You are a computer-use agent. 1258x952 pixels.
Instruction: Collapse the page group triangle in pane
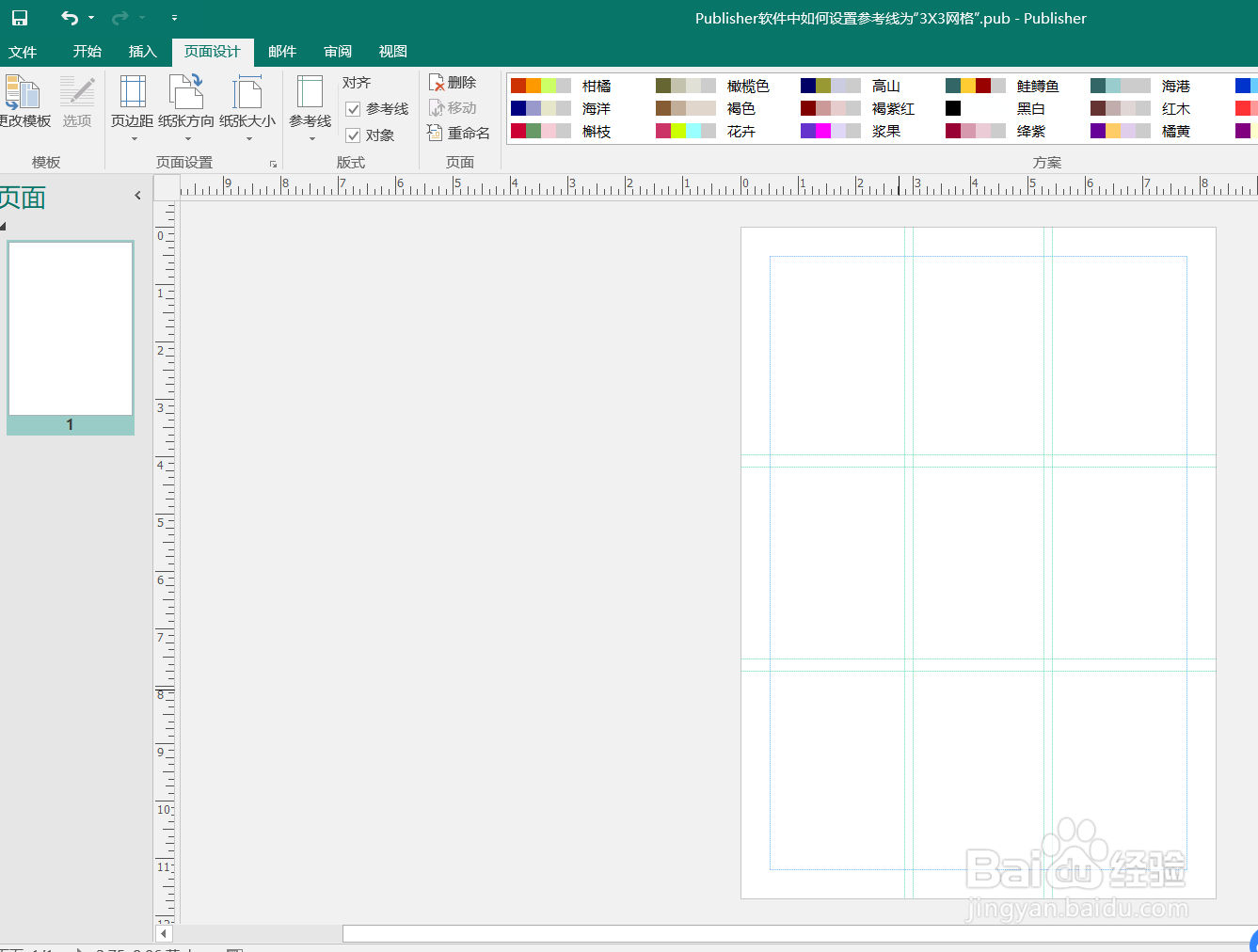(3, 227)
